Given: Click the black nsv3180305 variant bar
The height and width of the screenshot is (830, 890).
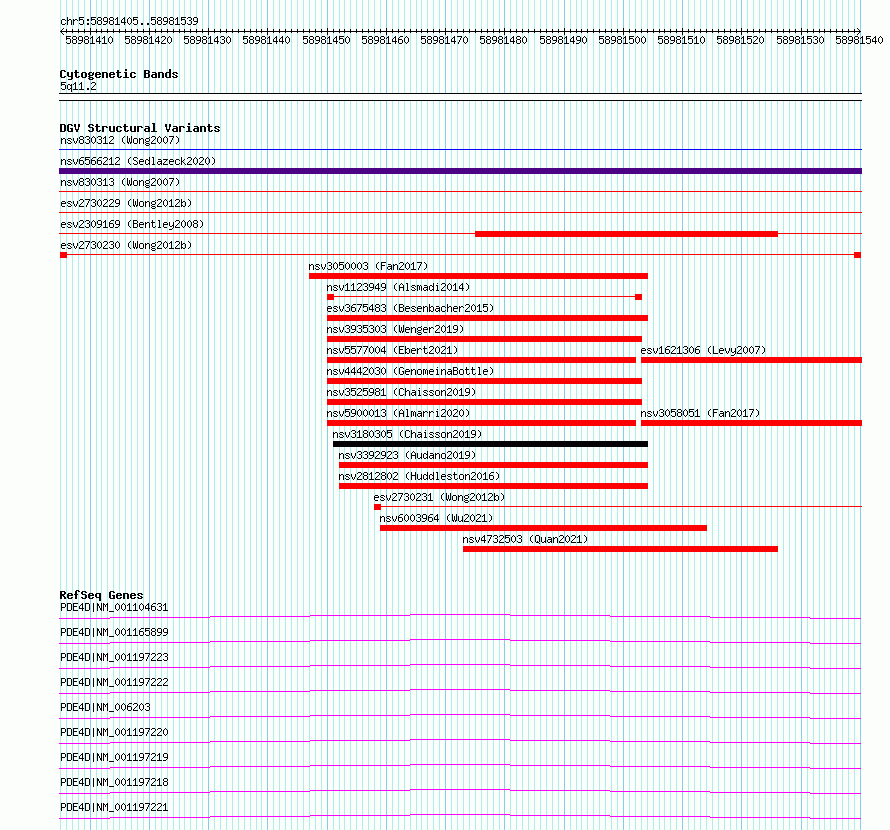Looking at the screenshot, I should pyautogui.click(x=490, y=444).
